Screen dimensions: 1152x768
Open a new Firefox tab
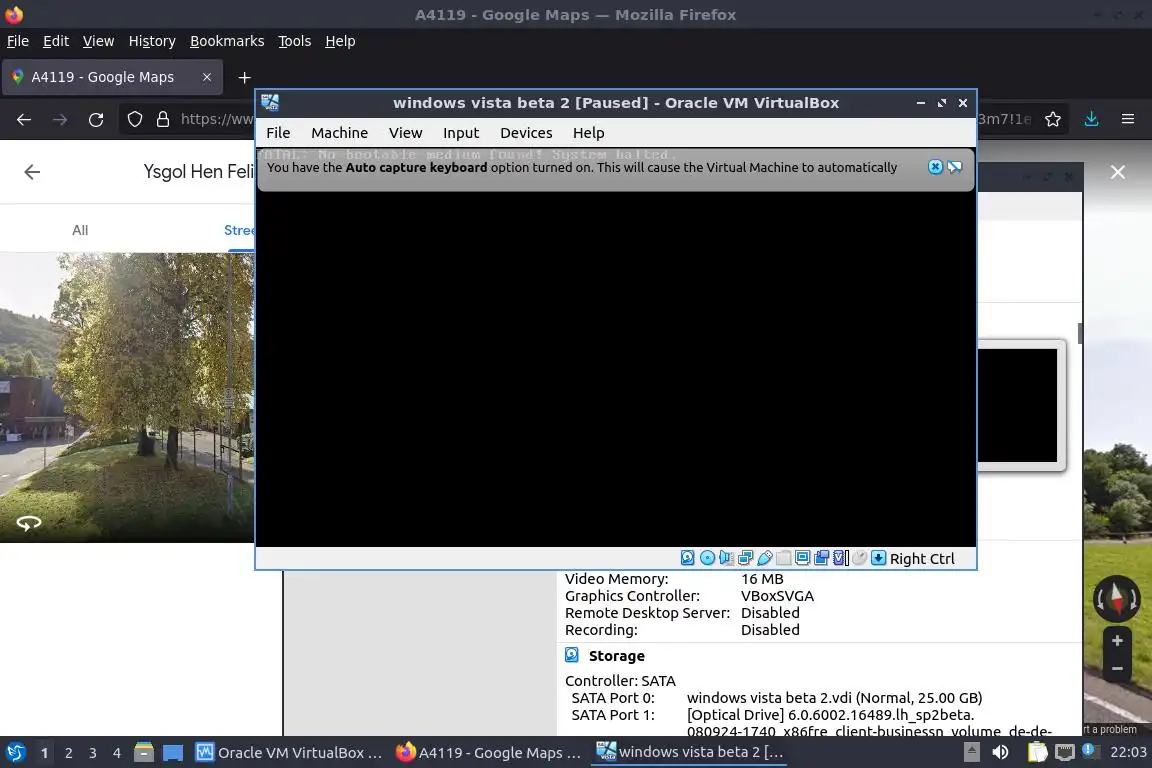tap(245, 77)
